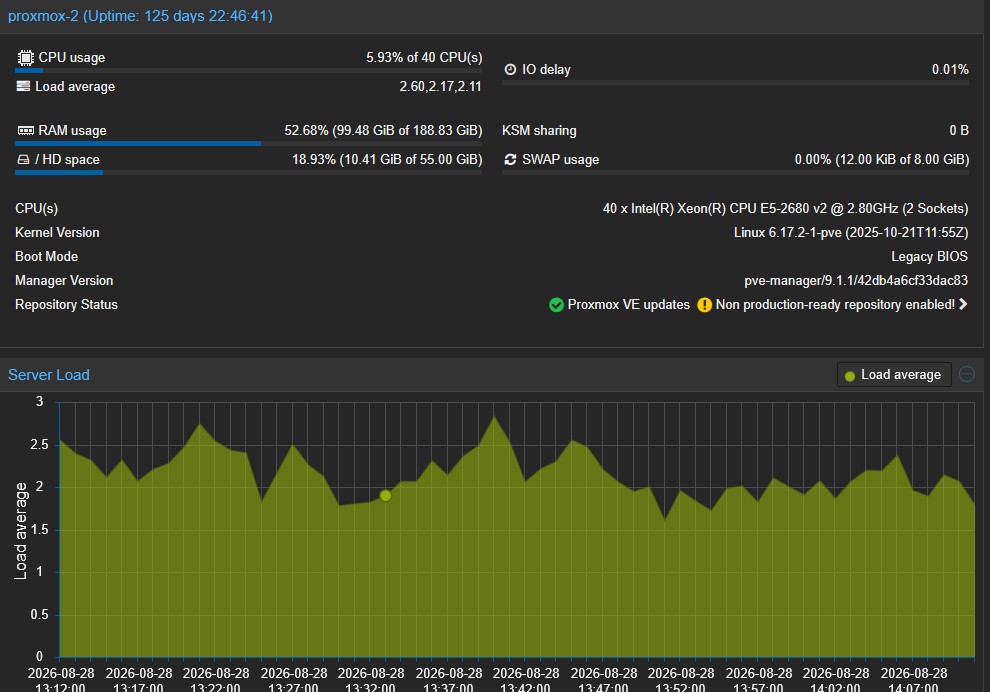Click the SWAP usage refresh icon

pos(510,159)
